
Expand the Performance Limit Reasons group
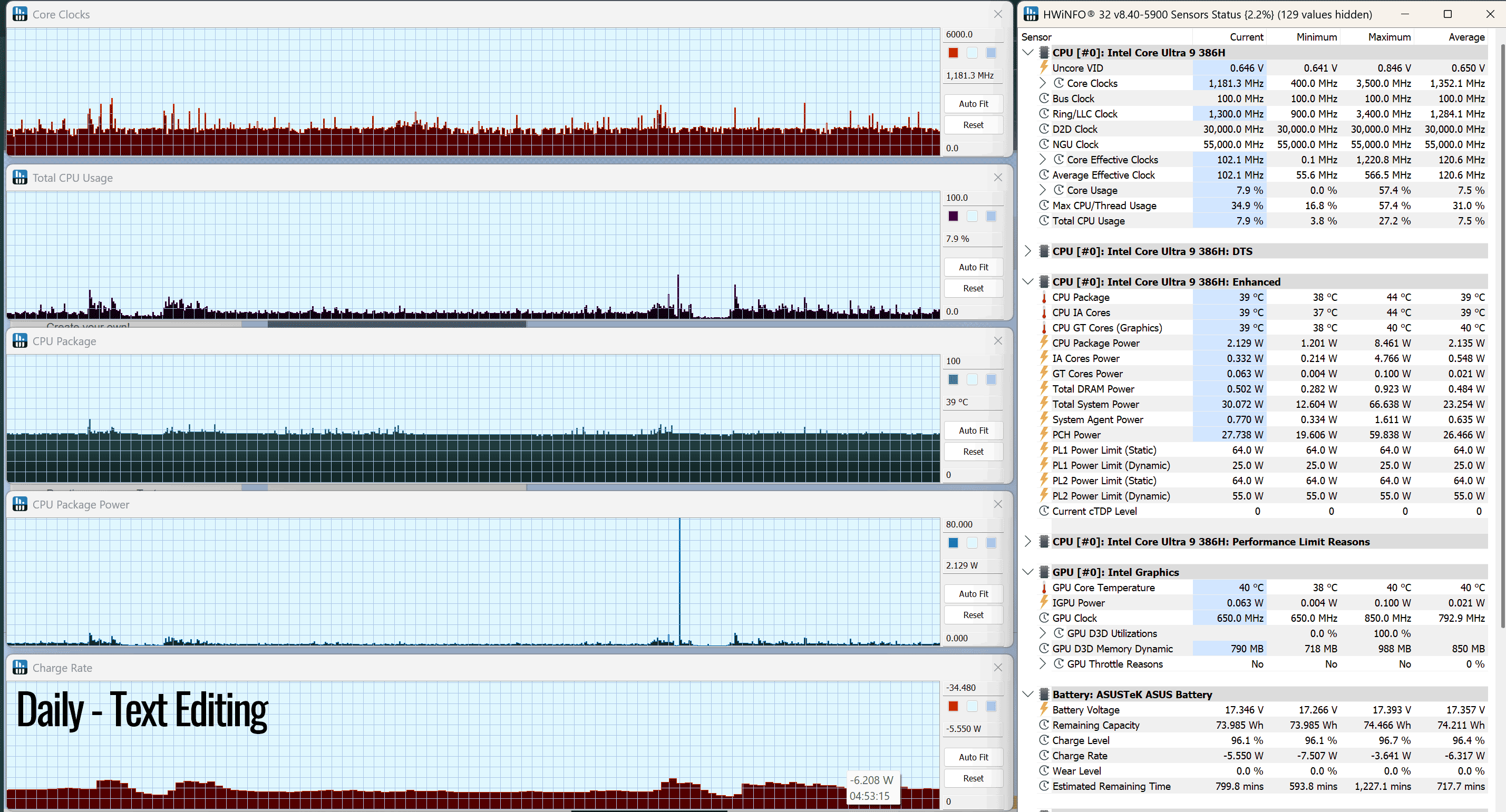pyautogui.click(x=1027, y=542)
